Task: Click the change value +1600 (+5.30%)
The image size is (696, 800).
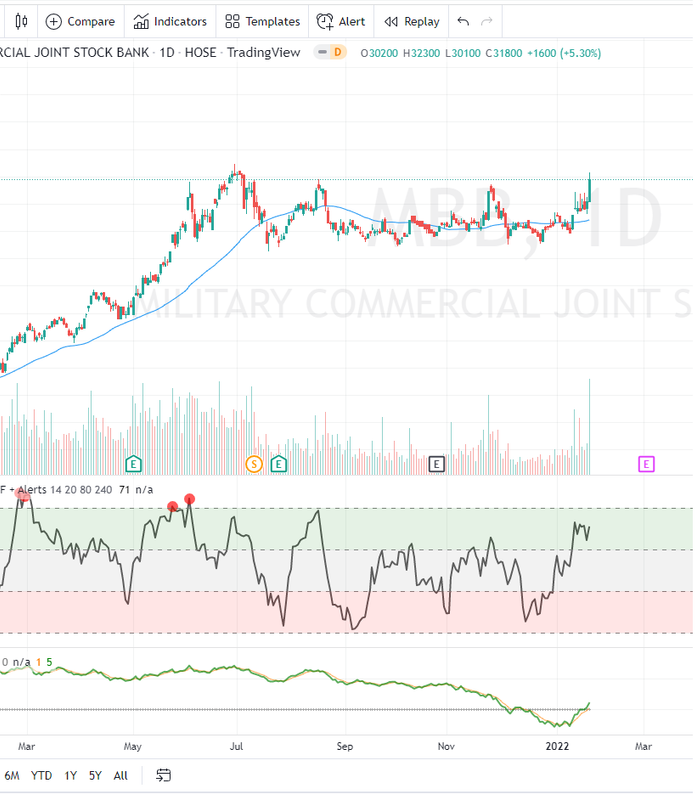Action: pos(564,53)
